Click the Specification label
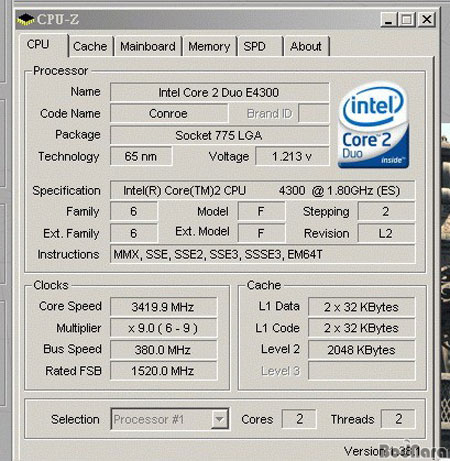Image resolution: width=450 pixels, height=461 pixels. (67, 191)
